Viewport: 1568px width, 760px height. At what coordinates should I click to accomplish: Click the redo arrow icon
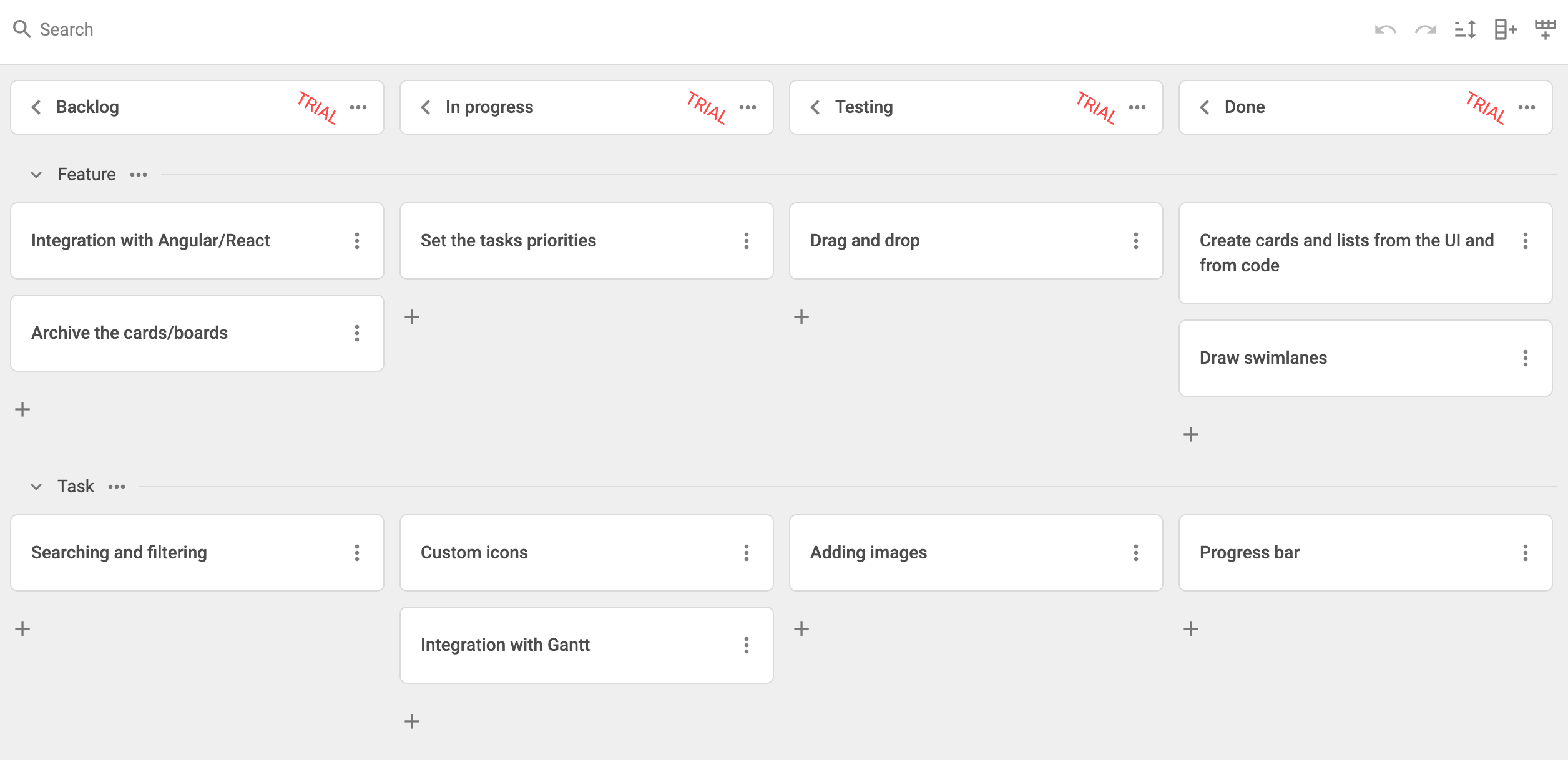coord(1426,29)
